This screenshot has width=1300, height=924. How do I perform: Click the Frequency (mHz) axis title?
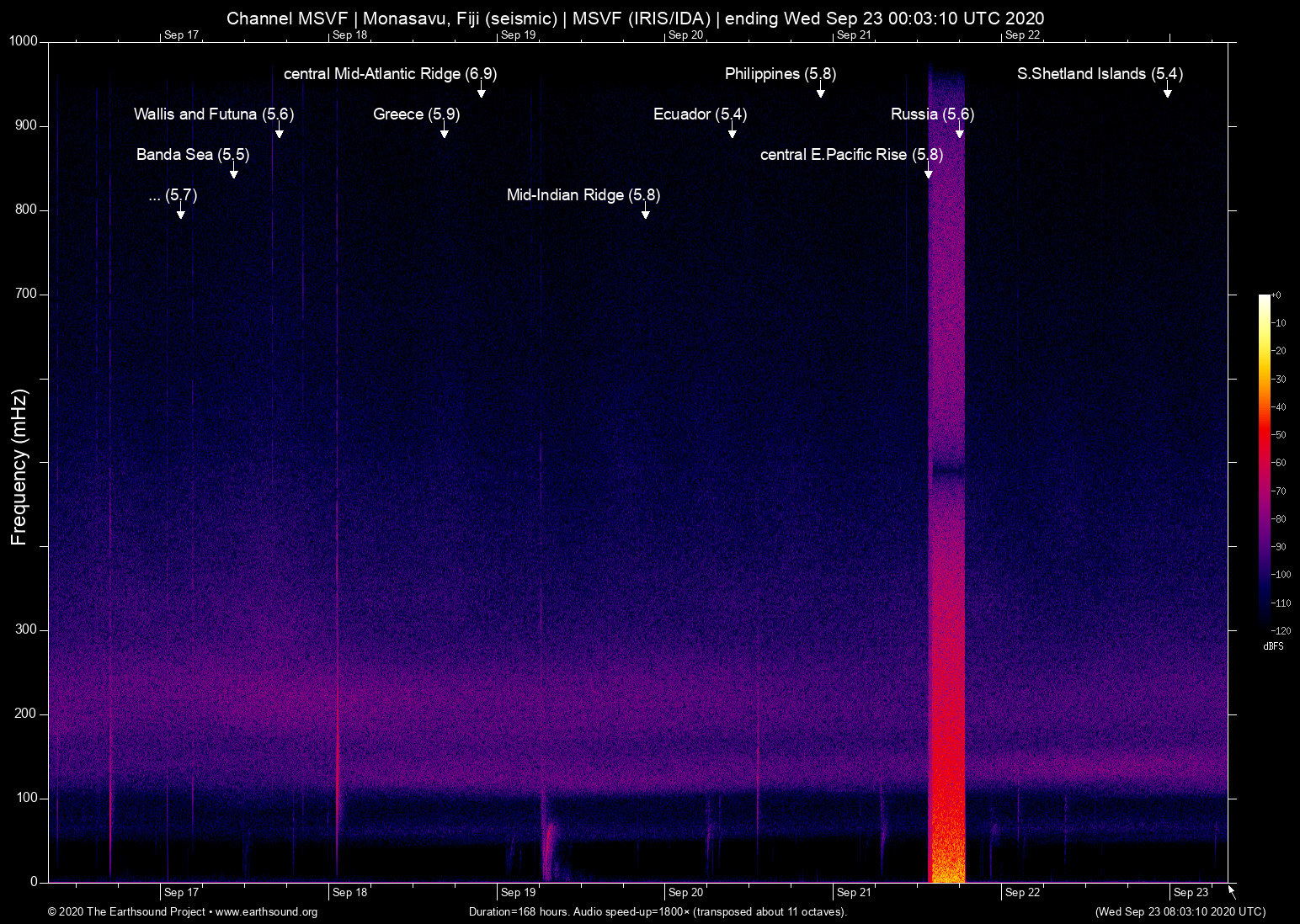pyautogui.click(x=19, y=467)
